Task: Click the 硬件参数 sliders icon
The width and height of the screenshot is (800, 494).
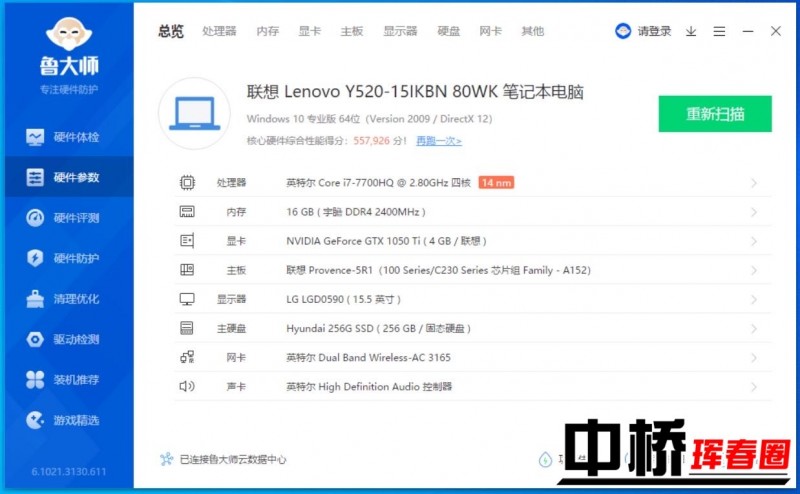Action: click(35, 177)
